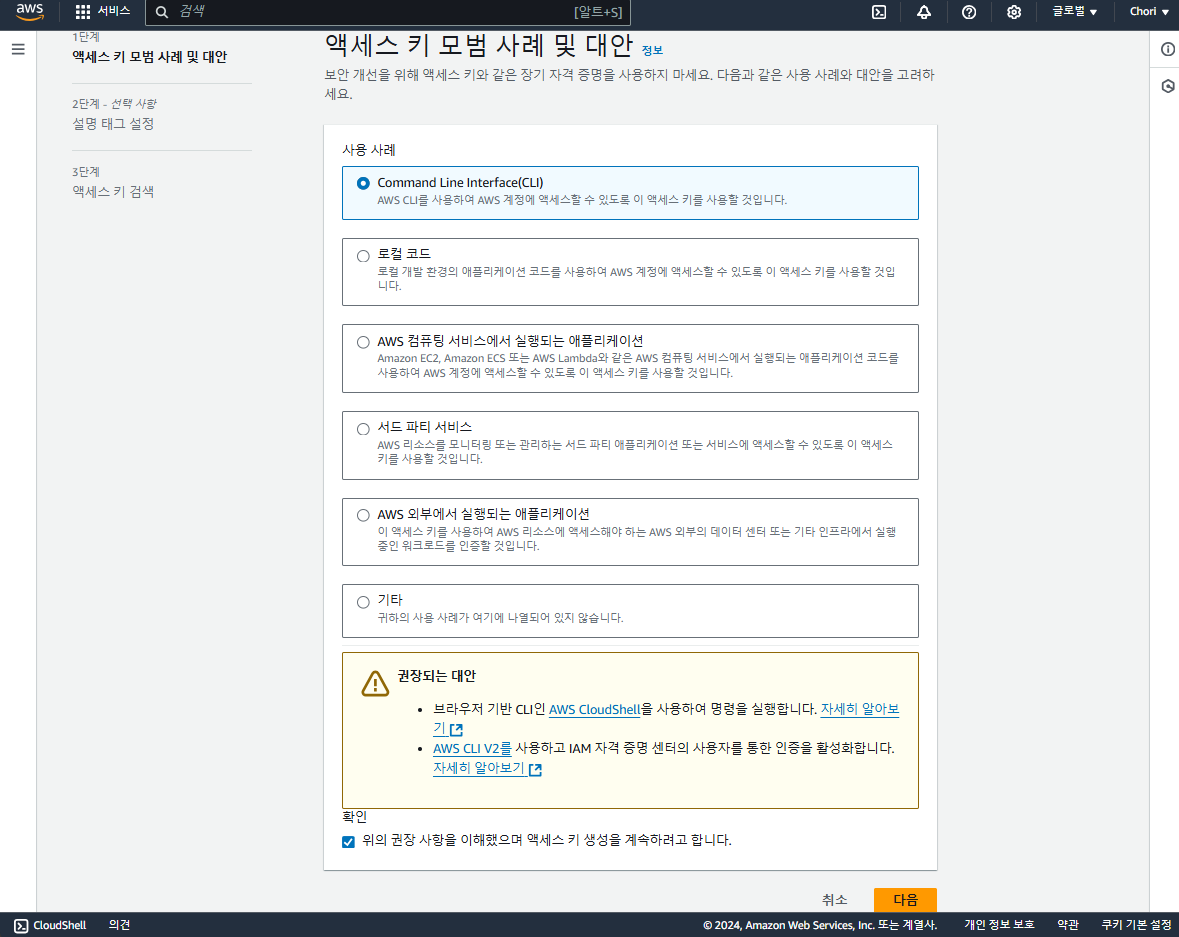
Task: Select Command Line Interface(CLI) radio option
Action: (x=363, y=183)
